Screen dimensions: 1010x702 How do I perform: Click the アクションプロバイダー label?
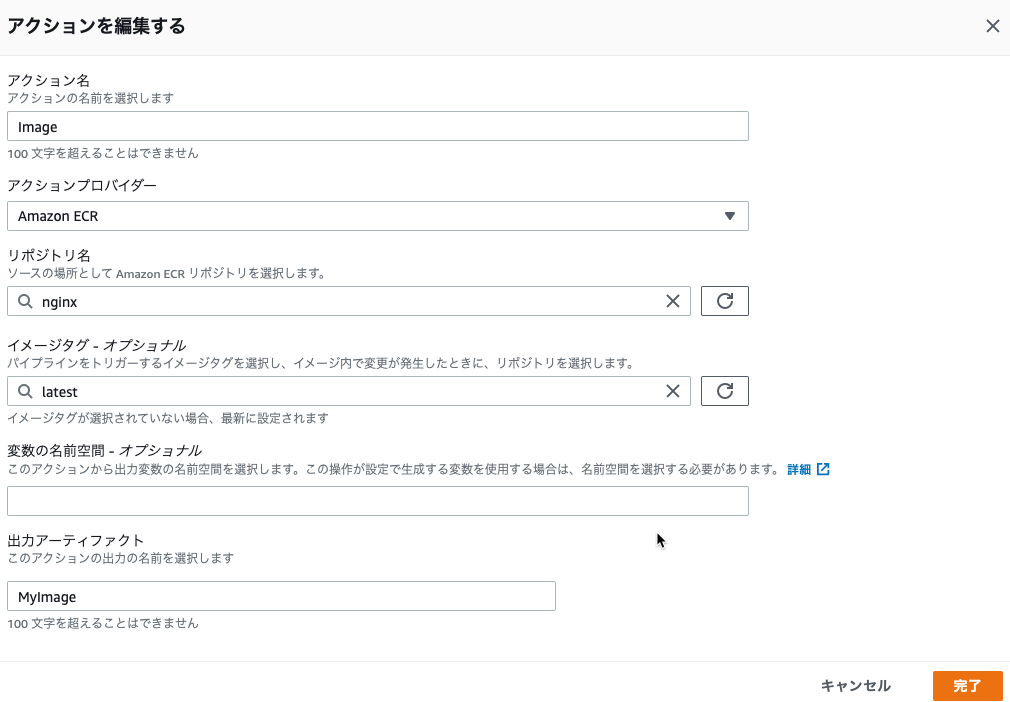point(82,185)
